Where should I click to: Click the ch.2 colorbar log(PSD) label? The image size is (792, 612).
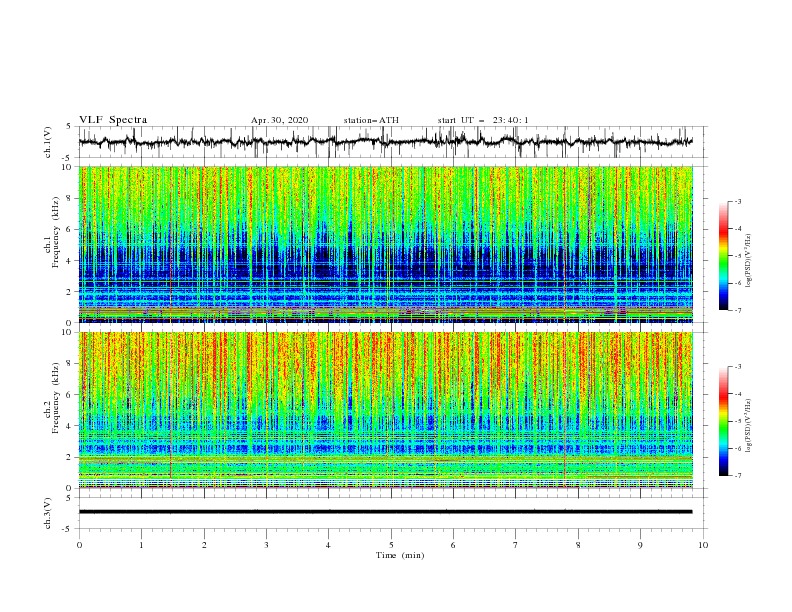[749, 425]
